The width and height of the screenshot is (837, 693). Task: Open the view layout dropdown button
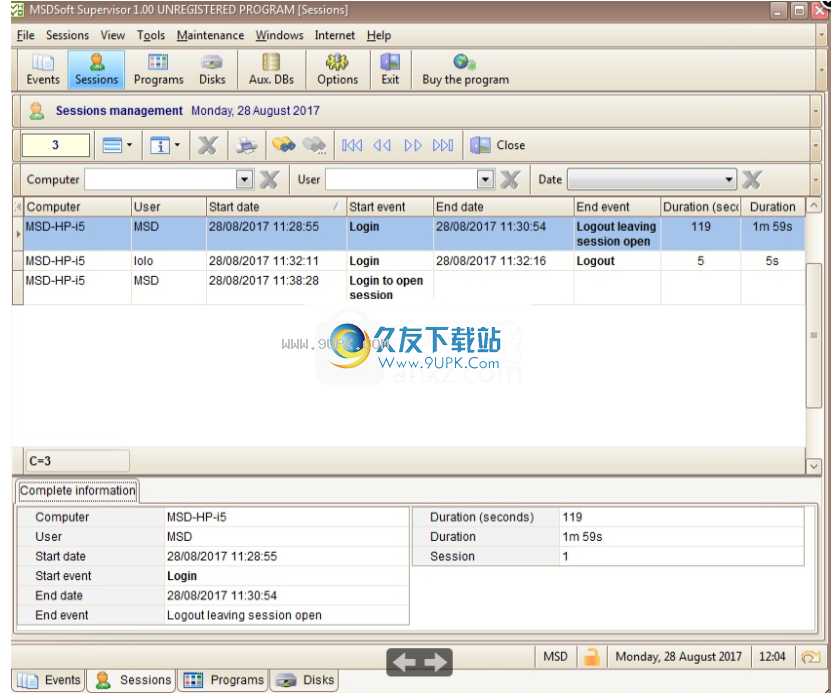[x=117, y=145]
